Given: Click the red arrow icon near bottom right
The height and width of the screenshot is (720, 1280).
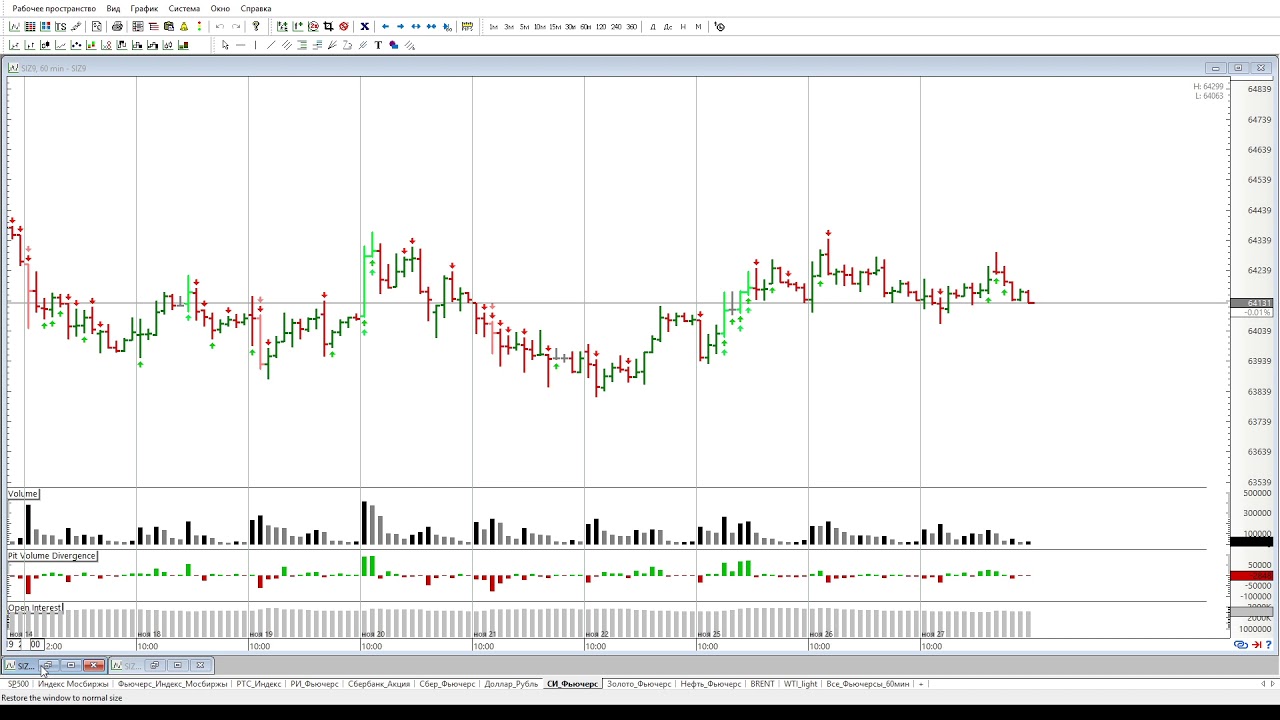Looking at the screenshot, I should (1256, 645).
